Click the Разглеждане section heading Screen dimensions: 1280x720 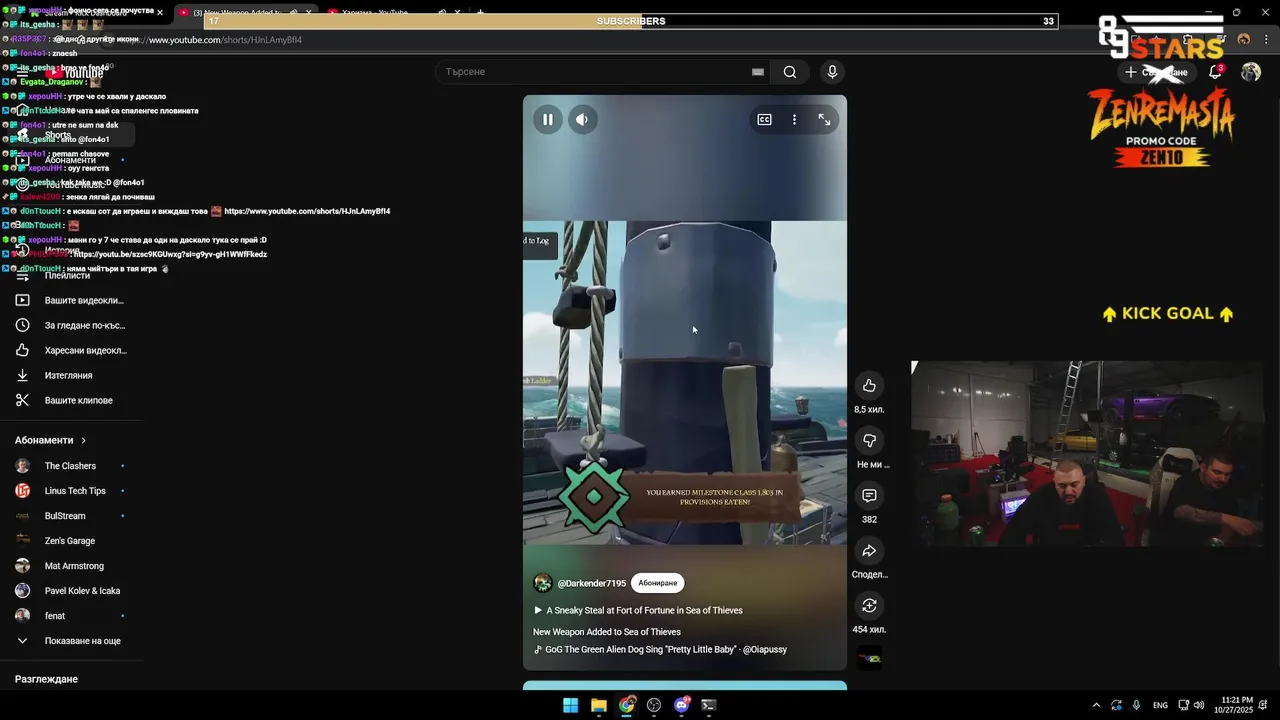point(46,679)
